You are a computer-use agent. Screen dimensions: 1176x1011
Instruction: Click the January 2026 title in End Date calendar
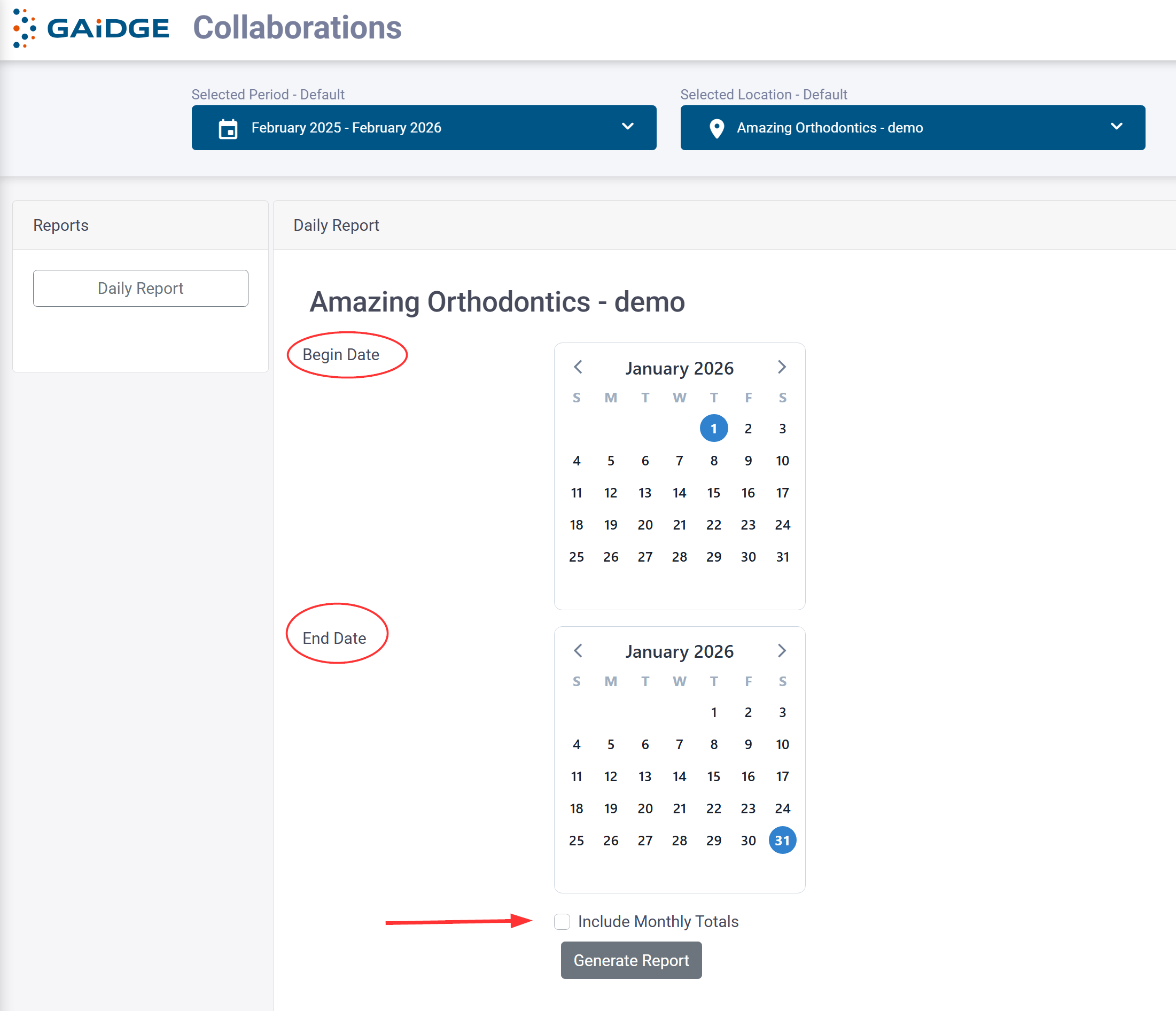[679, 652]
